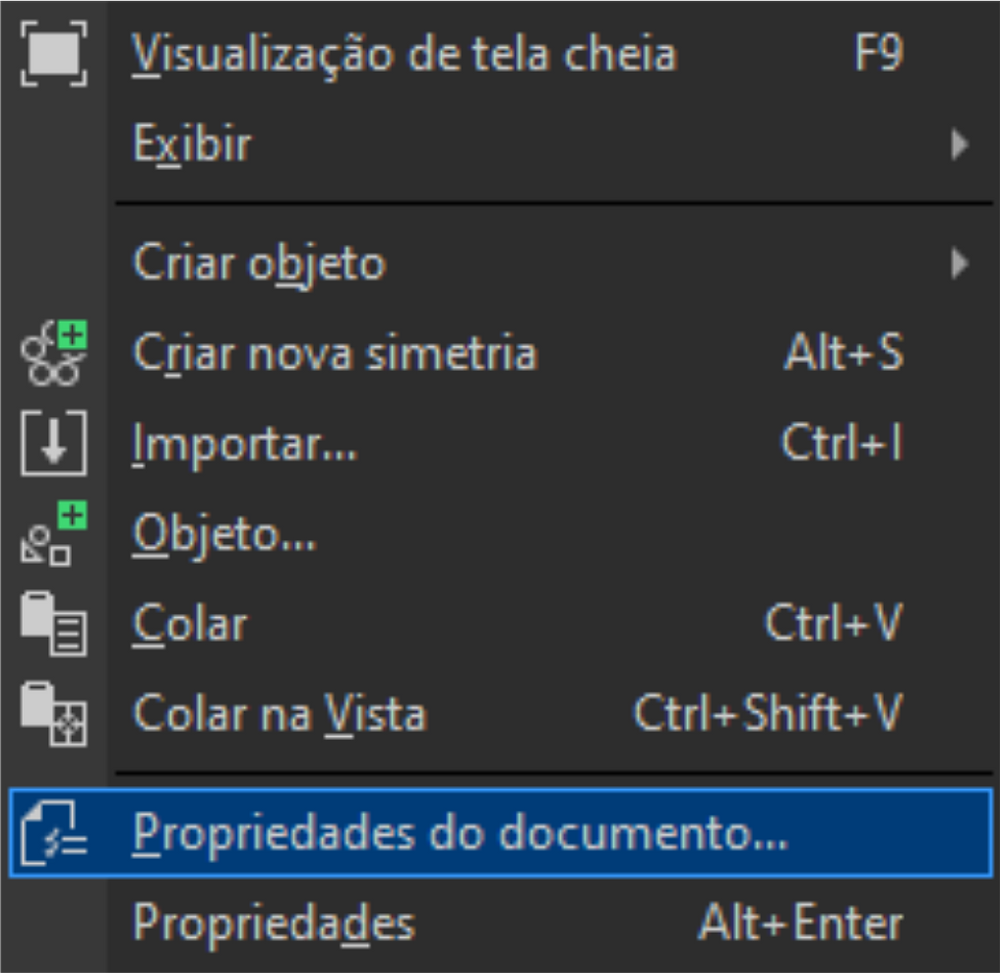Click the Colar clipboard icon
The width and height of the screenshot is (1000, 973).
(54, 624)
